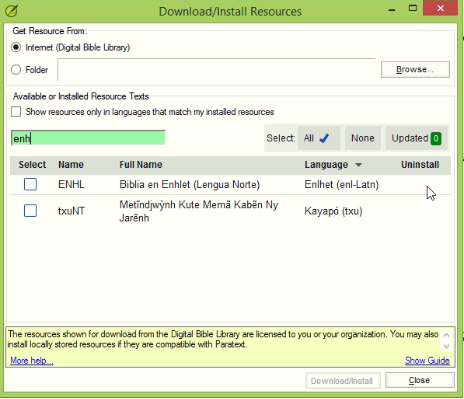
Task: Minimize the Download/Install Resources window
Action: pos(392,10)
